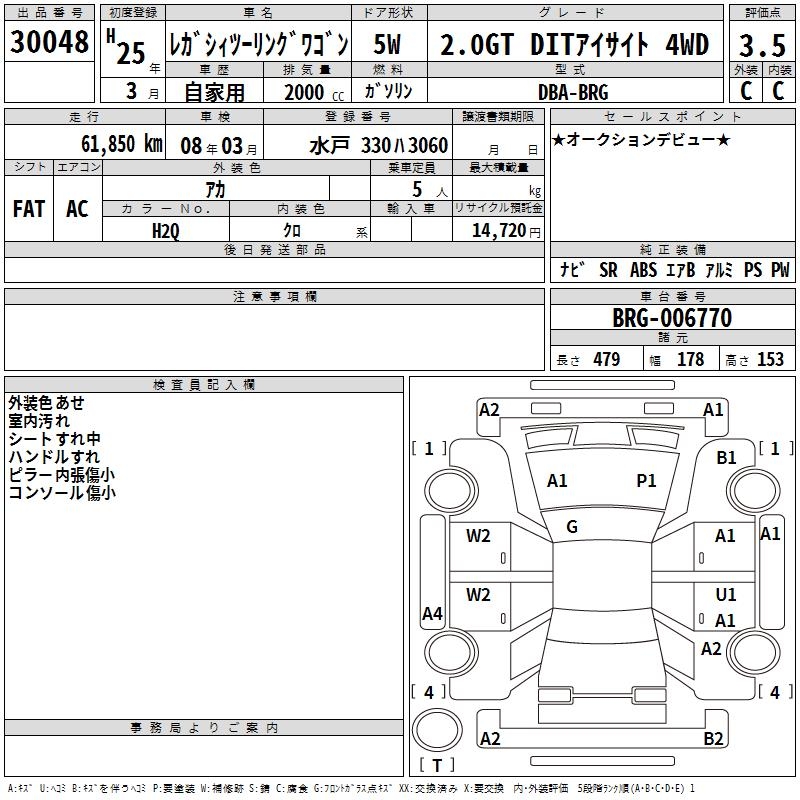The image size is (800, 800).
Task: Click the 事務局よりご案内 section header
Action: (x=204, y=728)
